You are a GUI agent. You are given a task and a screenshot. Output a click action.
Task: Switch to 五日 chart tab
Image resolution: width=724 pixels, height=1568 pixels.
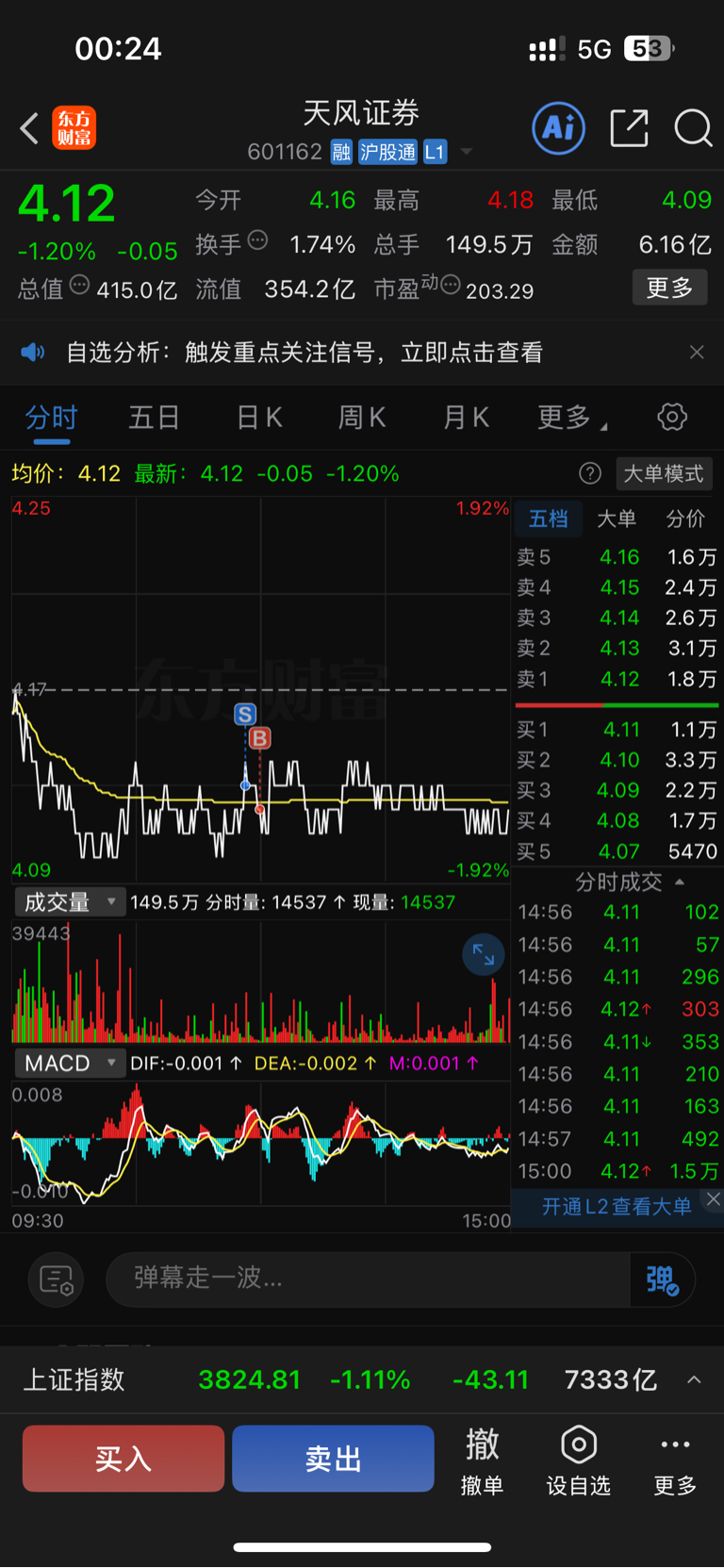pos(154,417)
